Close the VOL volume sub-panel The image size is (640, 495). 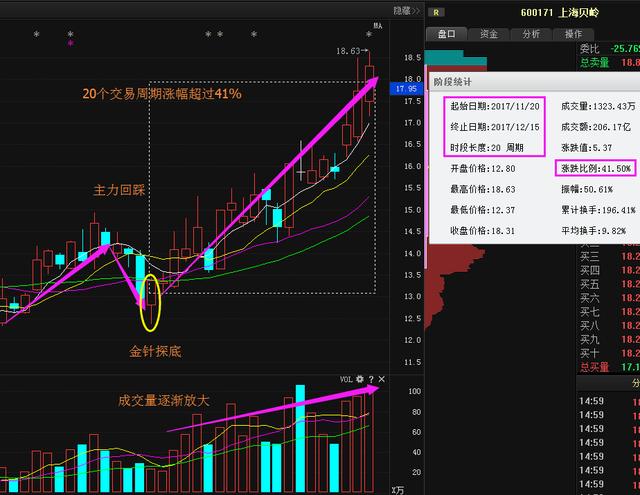coord(381,380)
